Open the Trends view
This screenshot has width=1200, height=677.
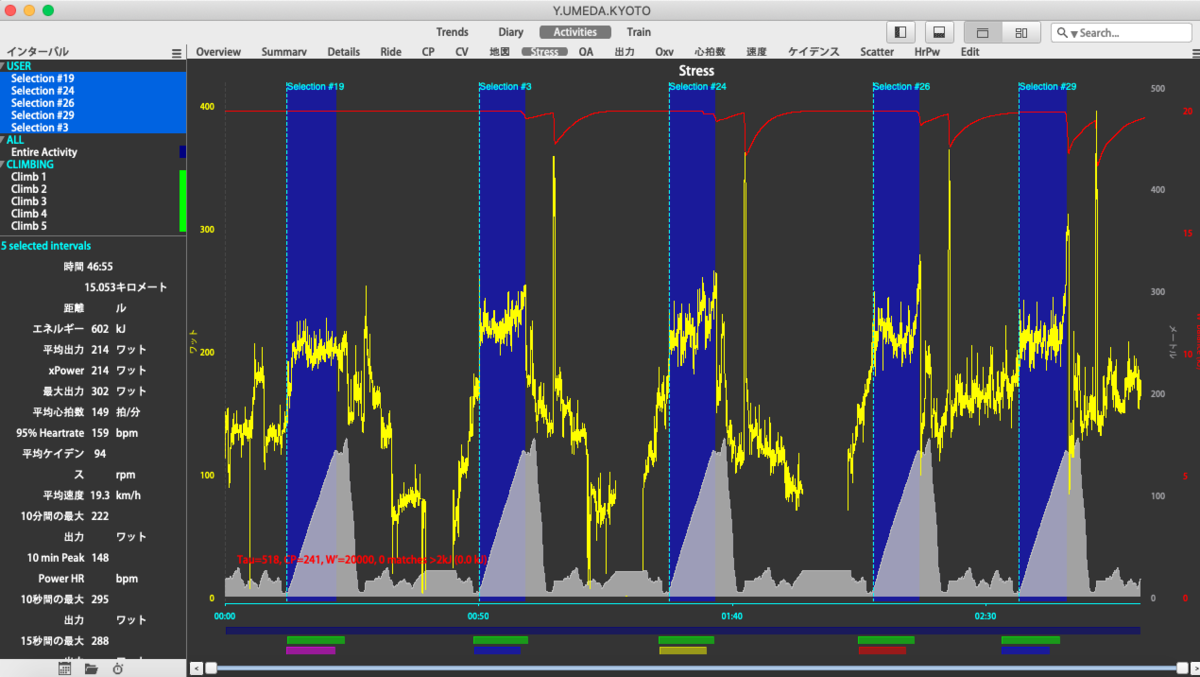(x=452, y=32)
